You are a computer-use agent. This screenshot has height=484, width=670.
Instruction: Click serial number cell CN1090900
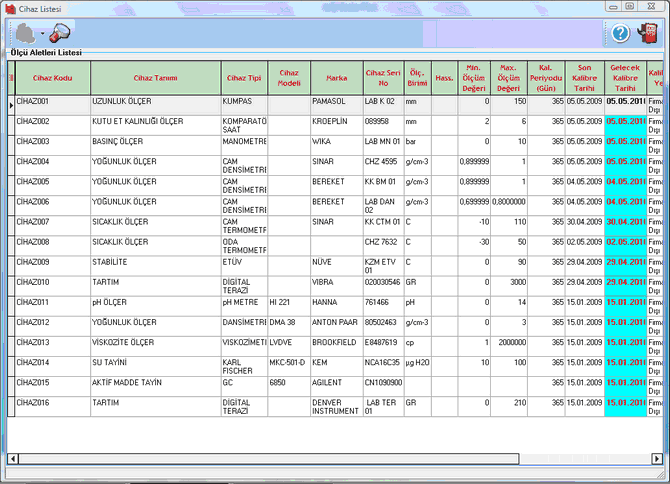[x=383, y=386]
